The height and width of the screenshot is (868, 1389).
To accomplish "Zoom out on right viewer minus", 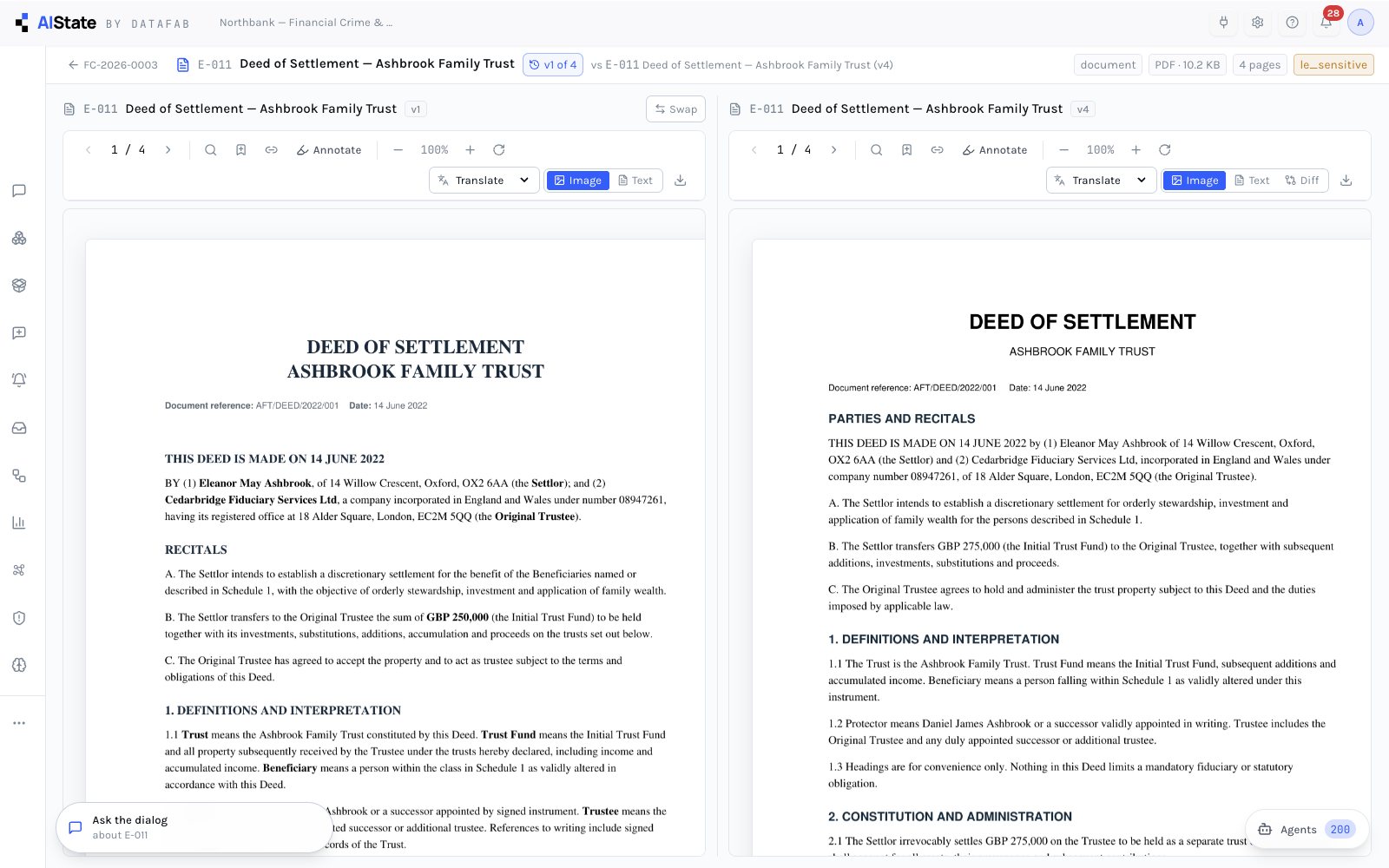I will click(1064, 150).
